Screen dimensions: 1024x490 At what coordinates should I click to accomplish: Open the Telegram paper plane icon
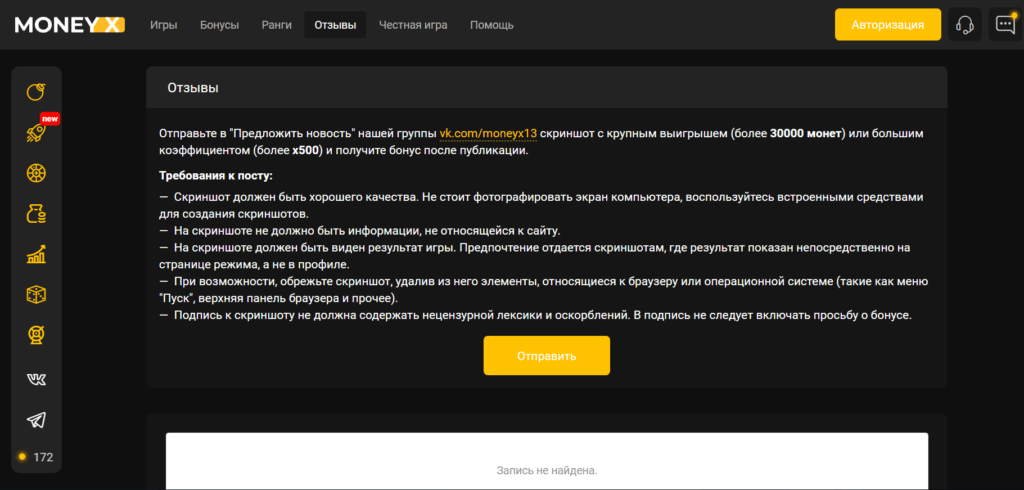pos(37,420)
